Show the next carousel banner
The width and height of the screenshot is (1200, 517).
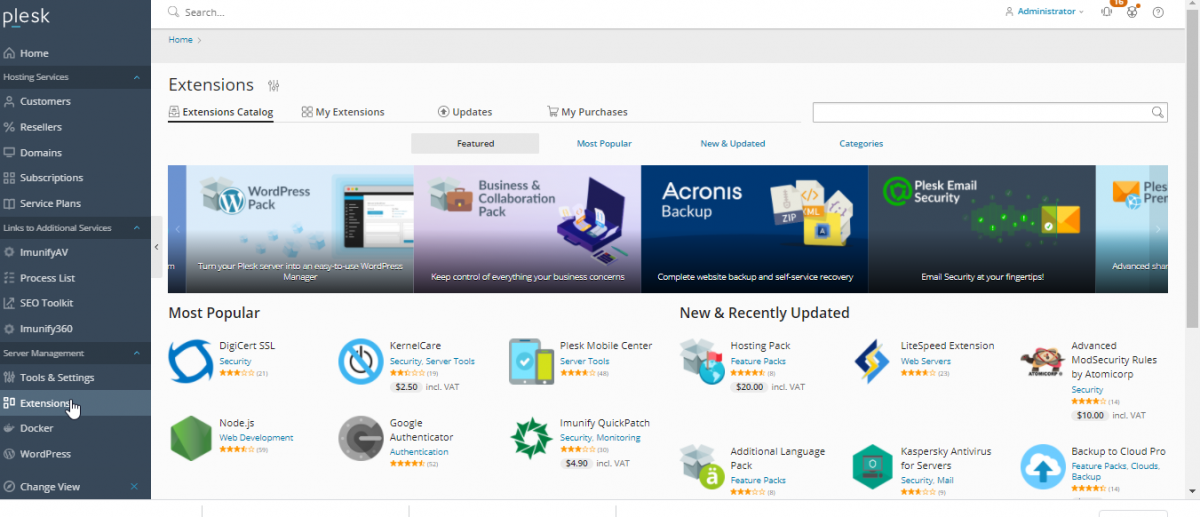[x=1158, y=229]
